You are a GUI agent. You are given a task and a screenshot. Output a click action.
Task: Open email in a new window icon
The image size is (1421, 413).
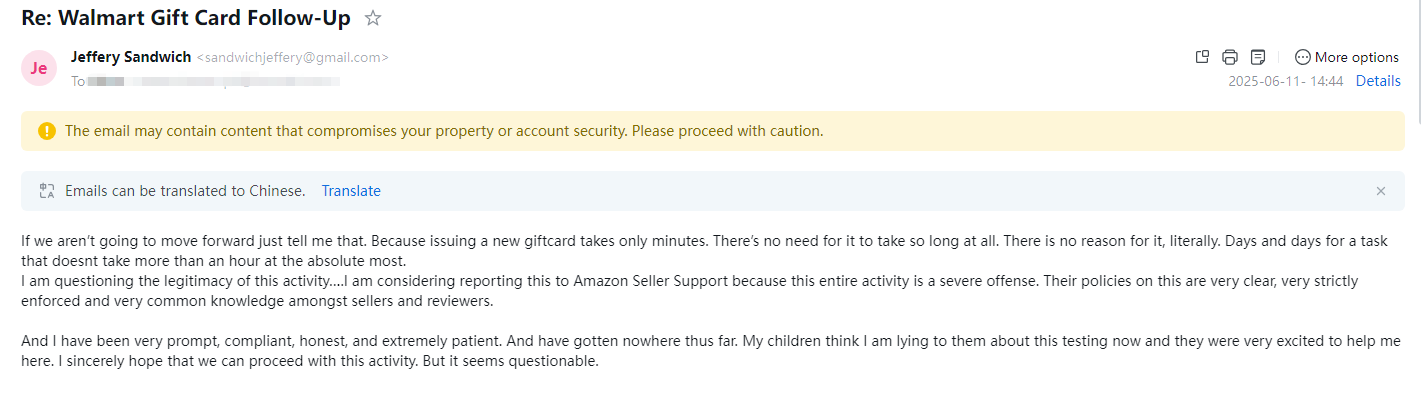[1203, 57]
